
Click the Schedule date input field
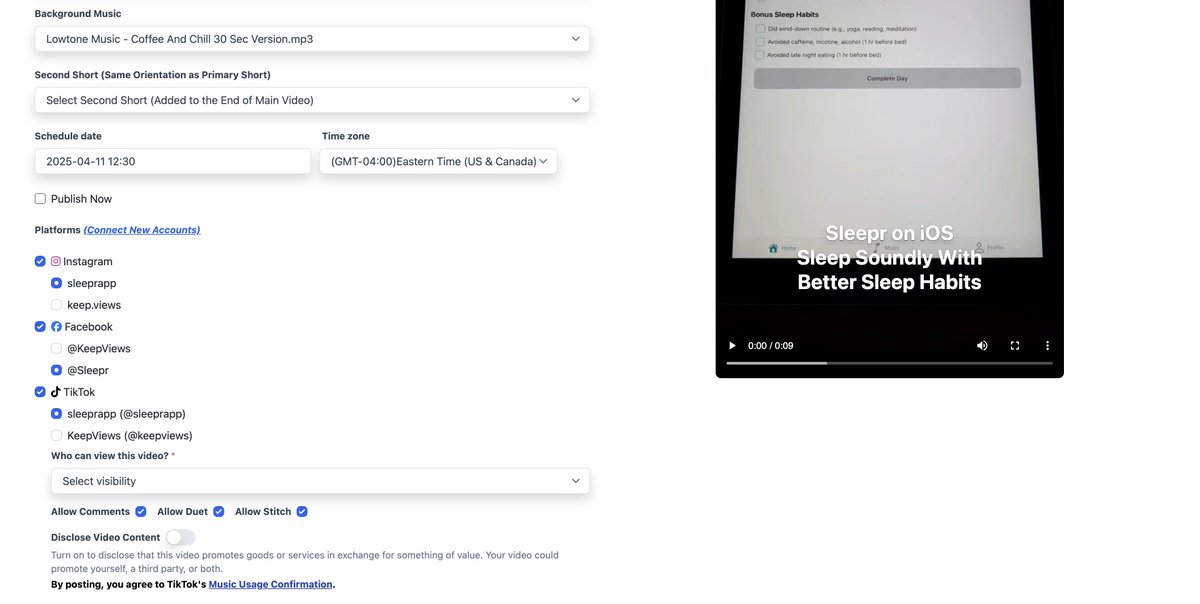pyautogui.click(x=173, y=161)
